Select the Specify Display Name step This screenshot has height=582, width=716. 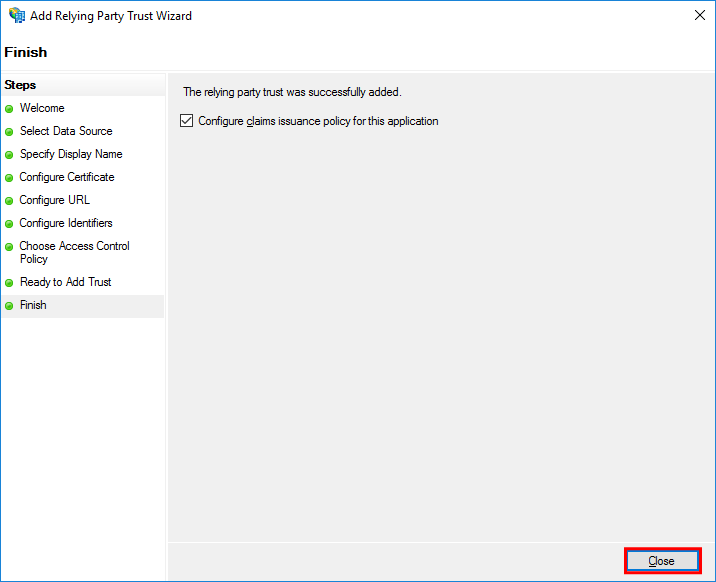coord(71,154)
